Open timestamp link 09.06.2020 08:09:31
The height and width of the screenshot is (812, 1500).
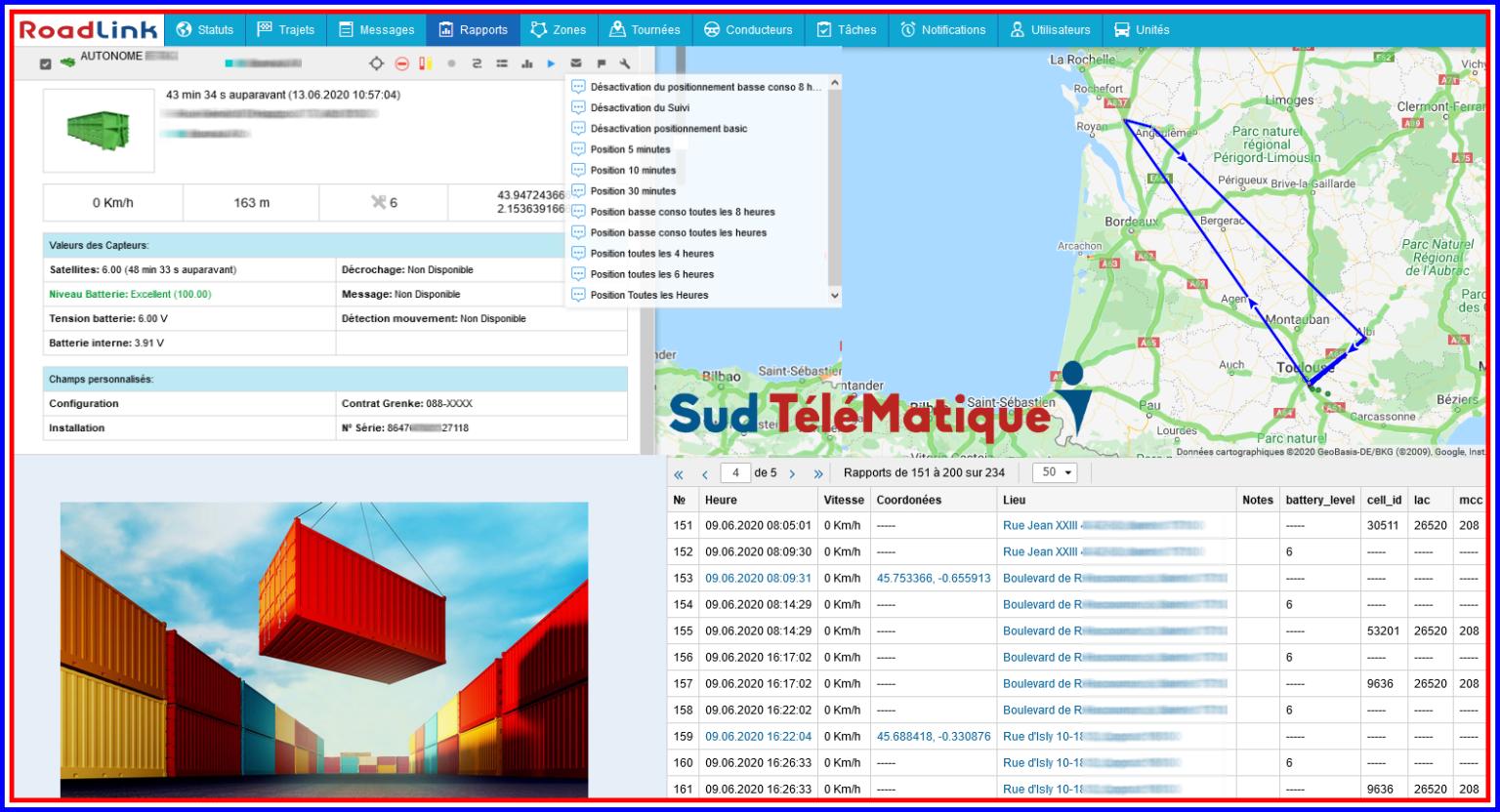point(758,578)
